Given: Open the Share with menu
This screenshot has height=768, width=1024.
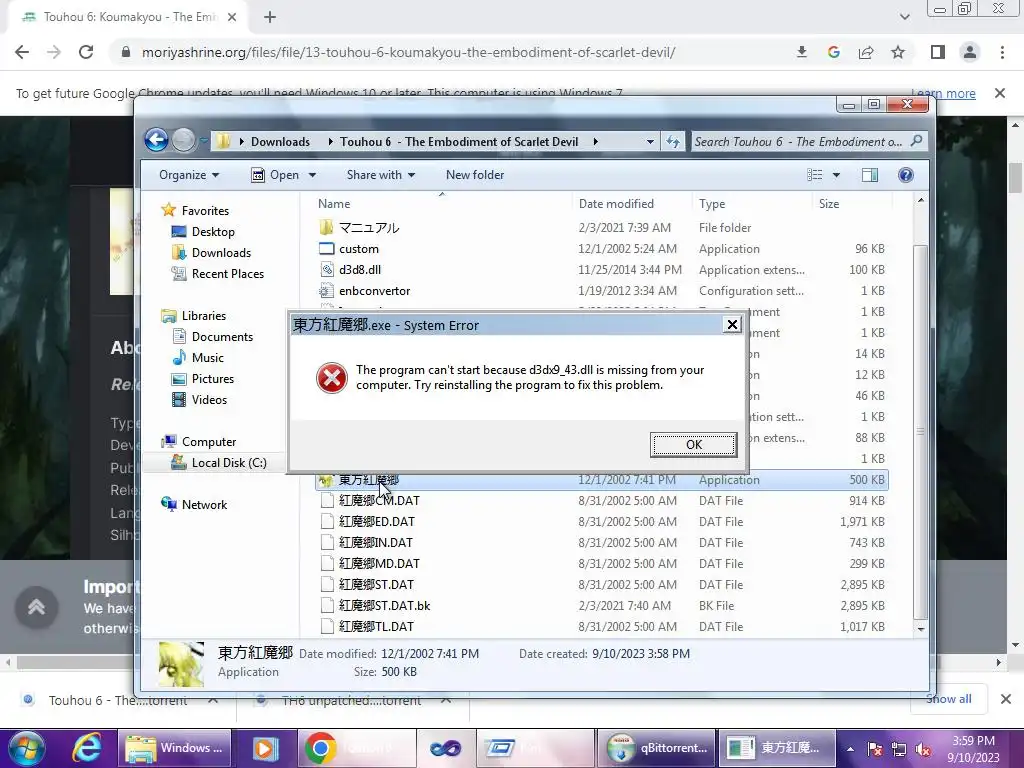Looking at the screenshot, I should [x=381, y=175].
